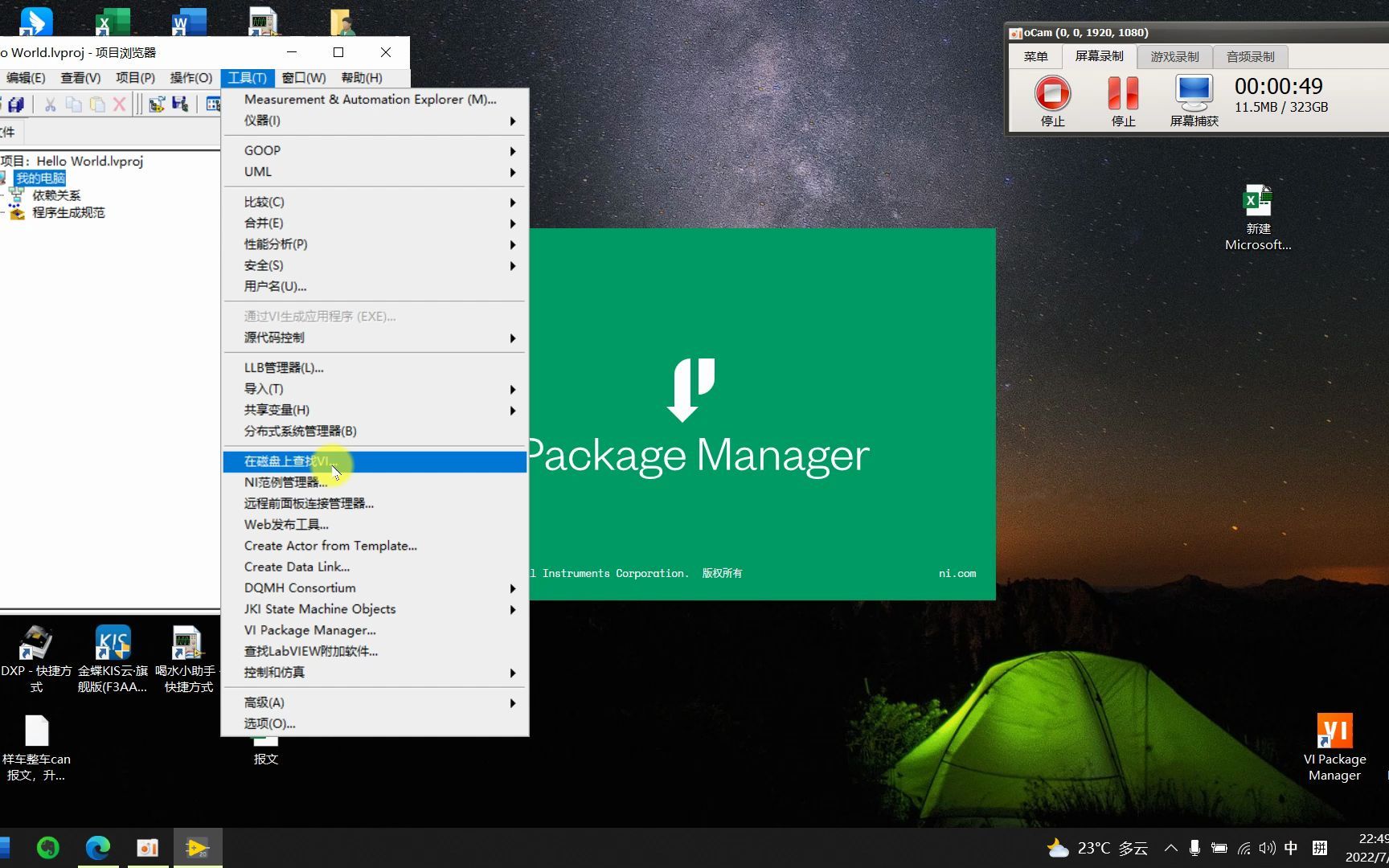Open the oCam 菜单 tab
Screen dimensions: 1389x868
pyautogui.click(x=1035, y=56)
